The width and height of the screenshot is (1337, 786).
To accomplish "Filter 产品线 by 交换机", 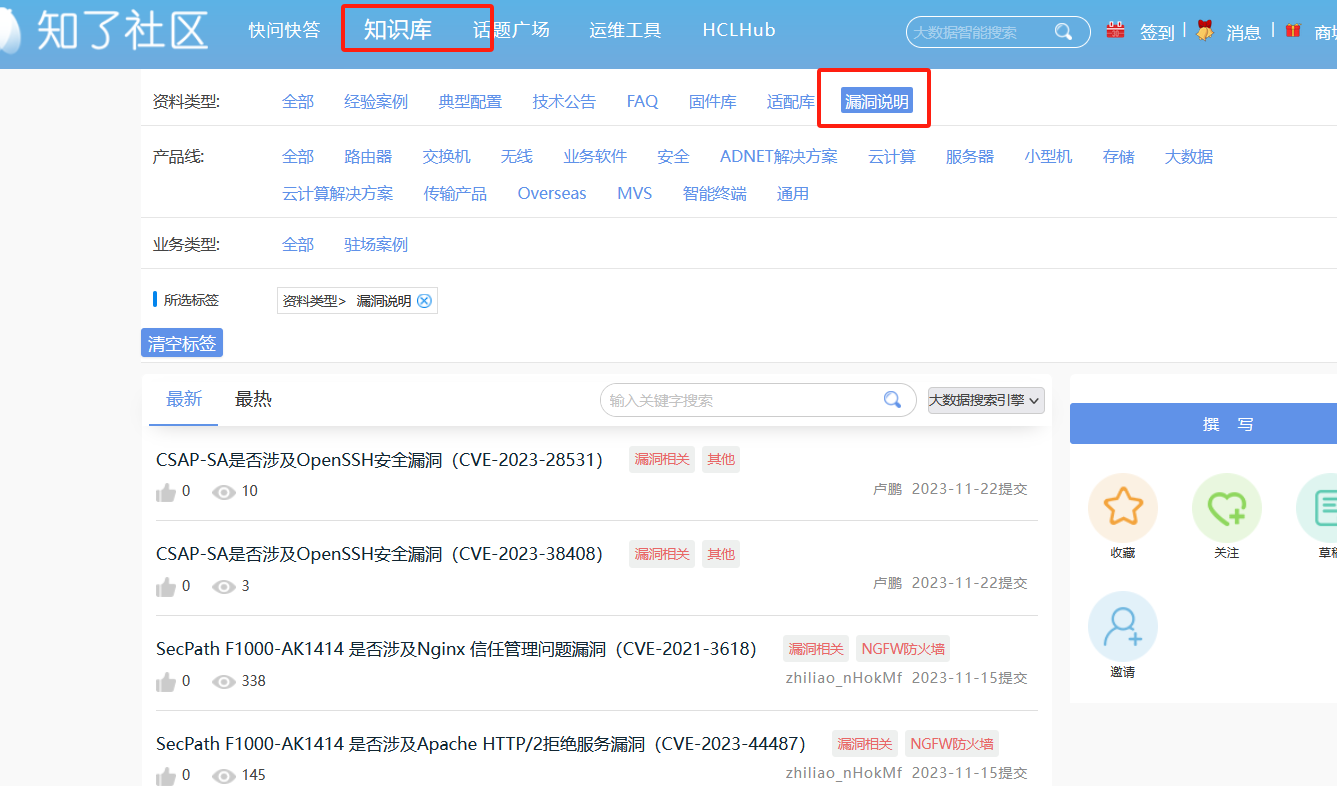I will [x=446, y=156].
